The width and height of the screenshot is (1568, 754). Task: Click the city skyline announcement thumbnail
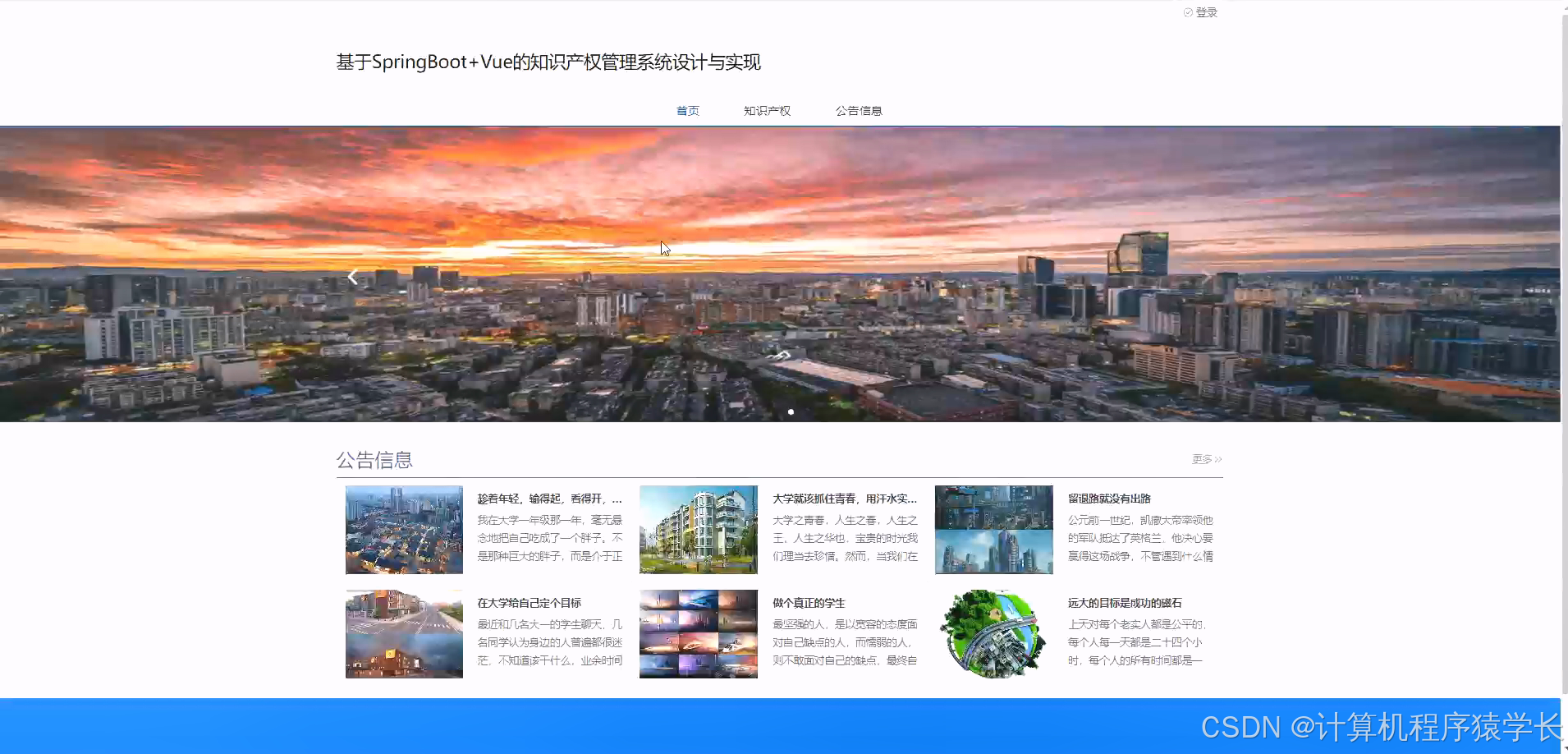tap(993, 529)
